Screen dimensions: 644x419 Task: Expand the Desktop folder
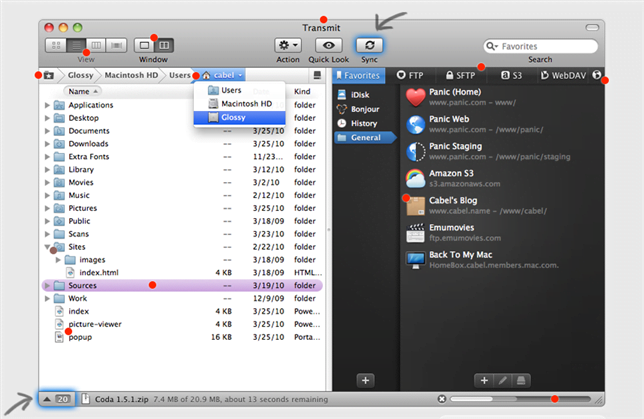coord(47,118)
